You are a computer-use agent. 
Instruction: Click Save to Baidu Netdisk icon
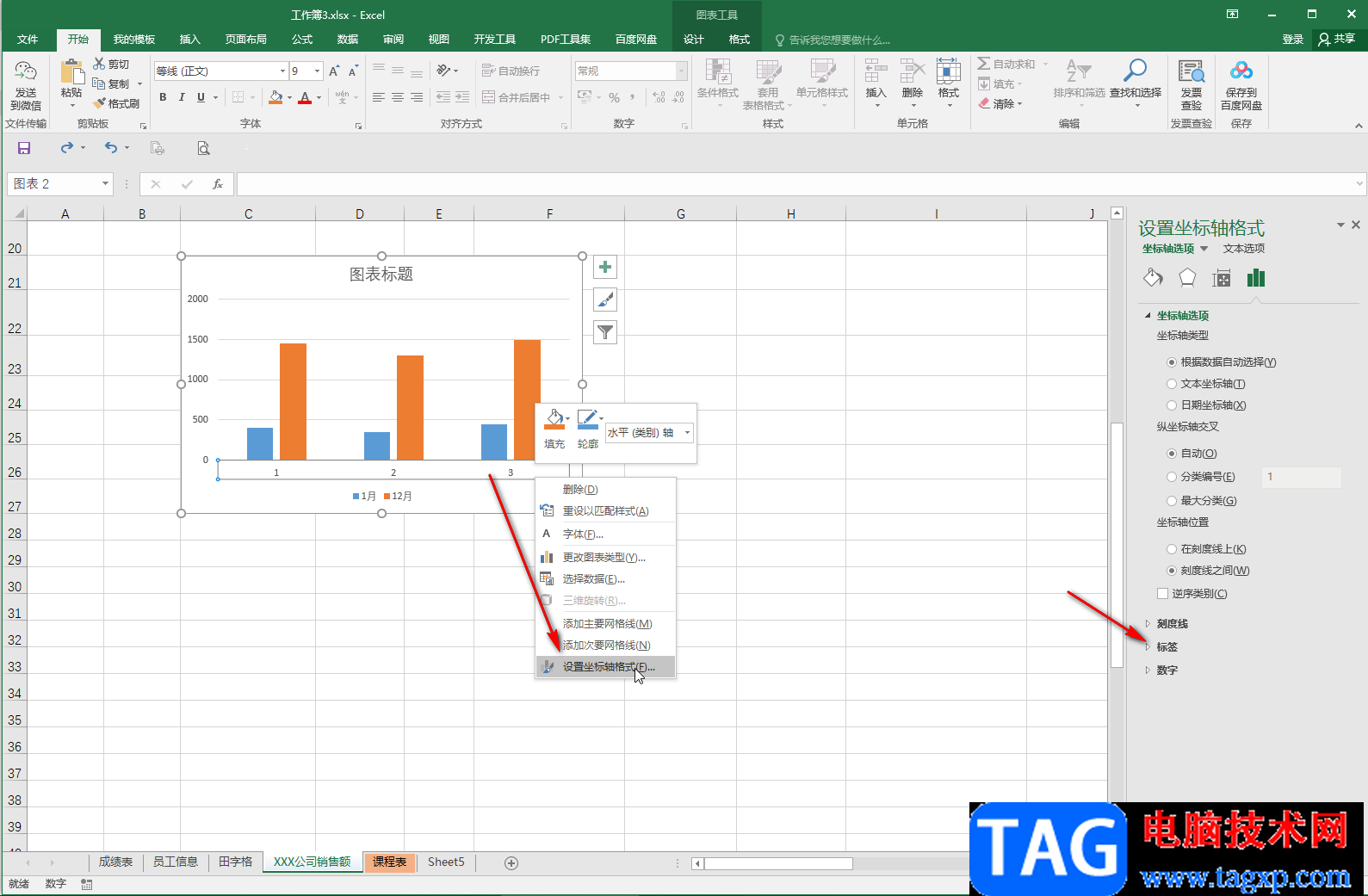pyautogui.click(x=1241, y=71)
